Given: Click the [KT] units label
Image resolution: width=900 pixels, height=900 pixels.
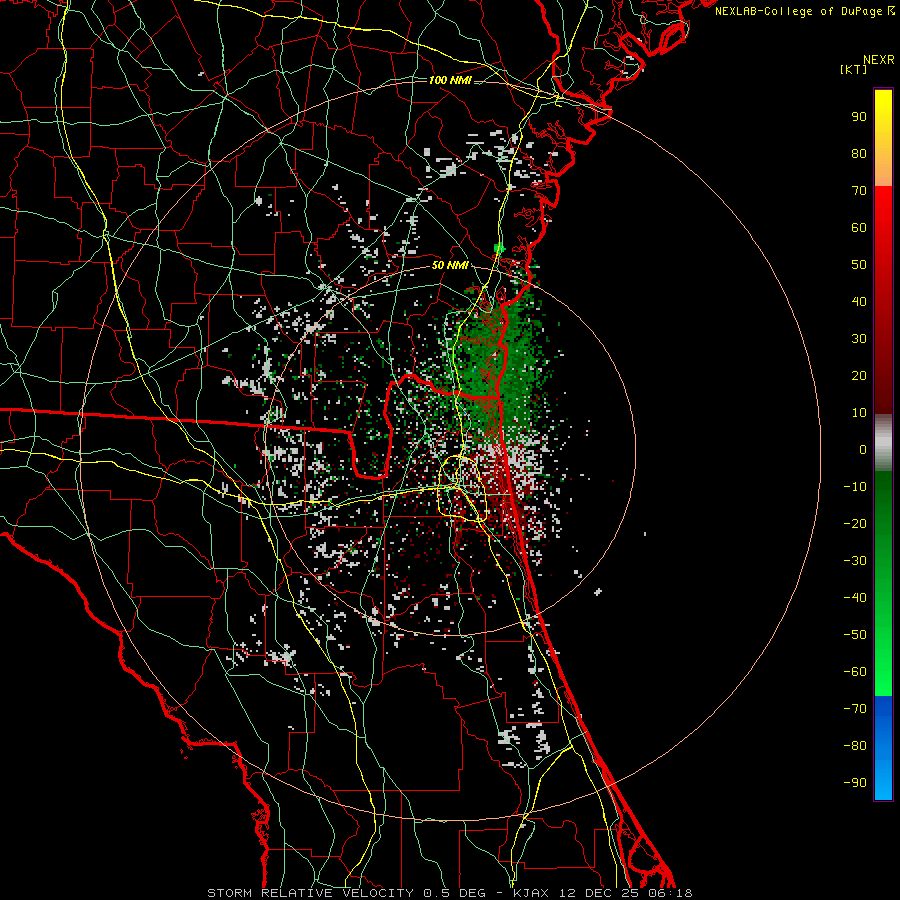Looking at the screenshot, I should click(x=854, y=69).
